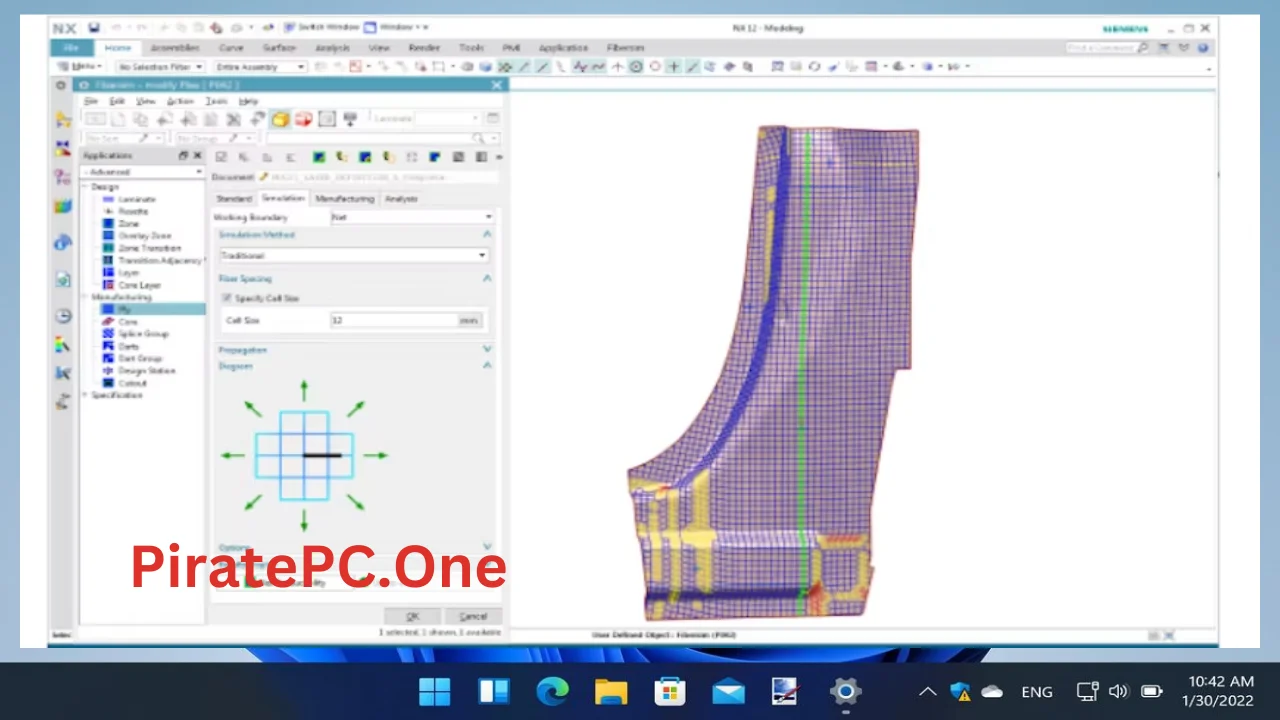Screen dimensions: 1280x720
Task: Click the pencil icon beside Document field
Action: (x=263, y=177)
